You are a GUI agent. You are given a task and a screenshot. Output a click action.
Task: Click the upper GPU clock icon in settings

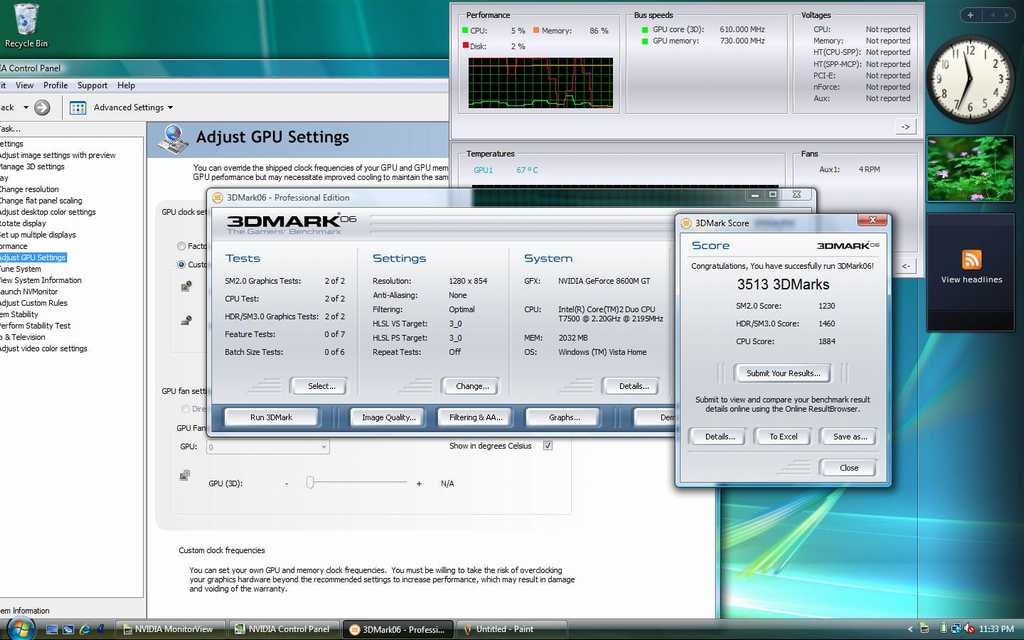186,285
